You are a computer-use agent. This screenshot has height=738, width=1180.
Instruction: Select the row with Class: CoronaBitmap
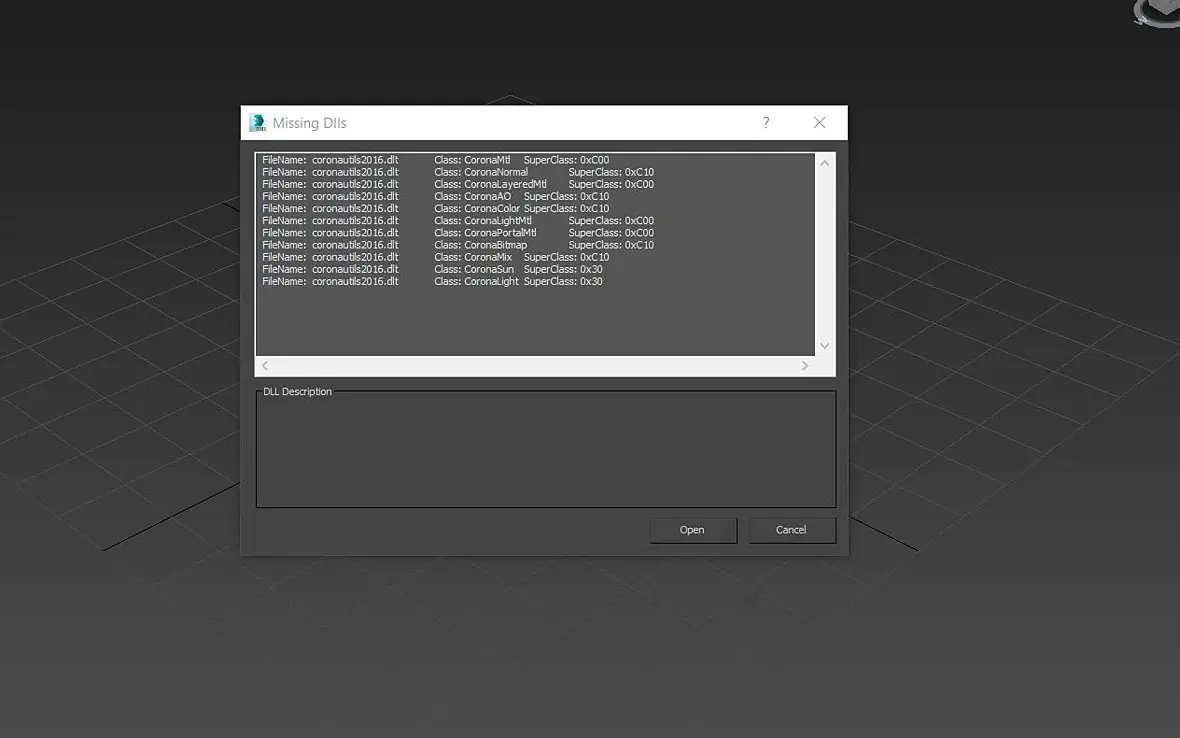click(535, 245)
